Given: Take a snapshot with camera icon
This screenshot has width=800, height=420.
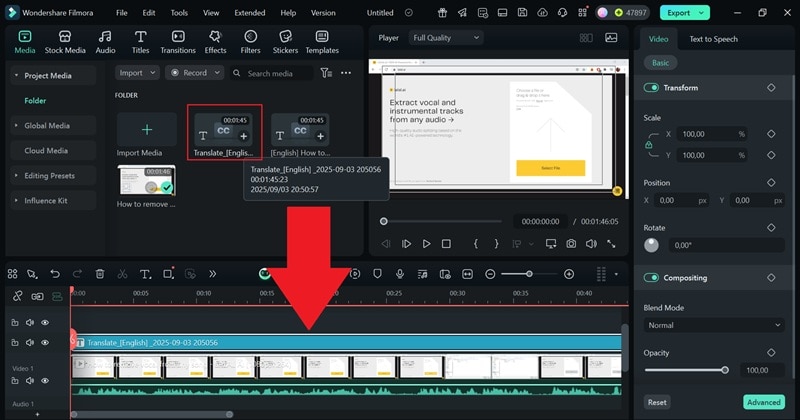Looking at the screenshot, I should [x=571, y=244].
